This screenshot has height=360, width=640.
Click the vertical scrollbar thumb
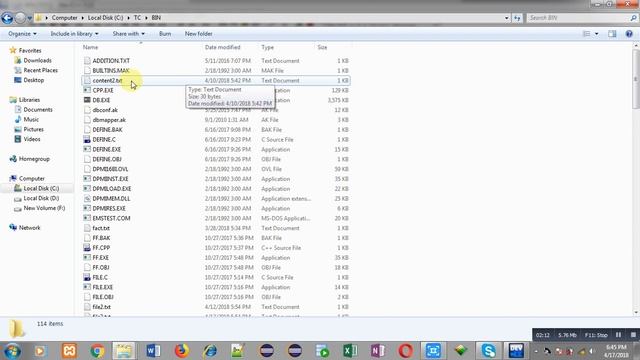636,78
